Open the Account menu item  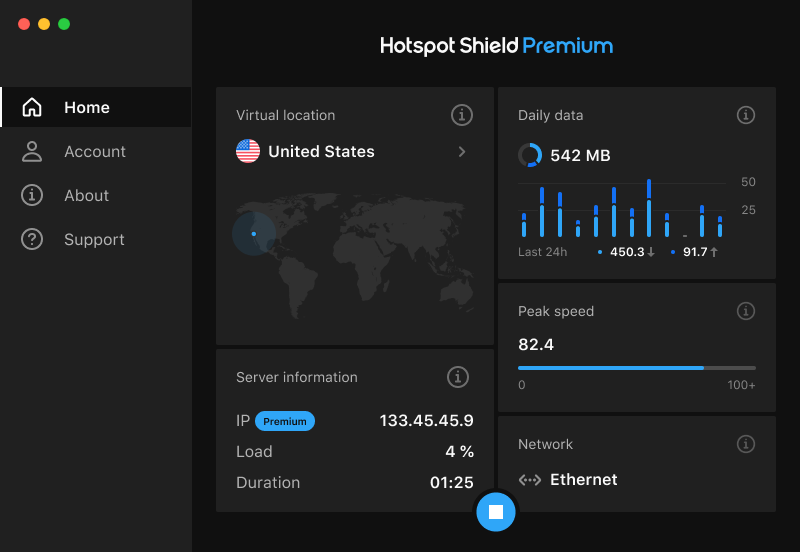click(x=95, y=152)
